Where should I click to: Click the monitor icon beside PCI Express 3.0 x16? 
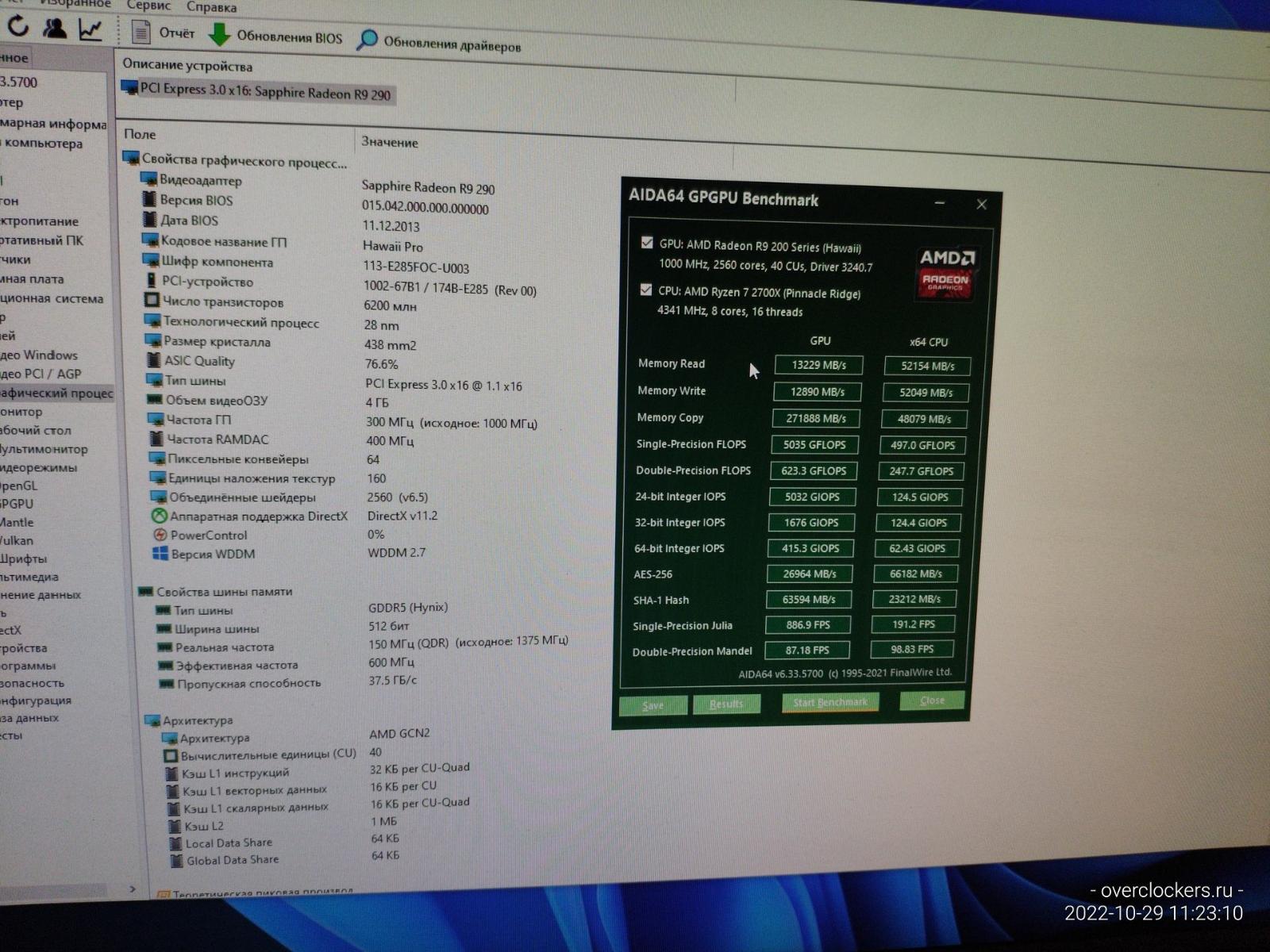pyautogui.click(x=129, y=86)
